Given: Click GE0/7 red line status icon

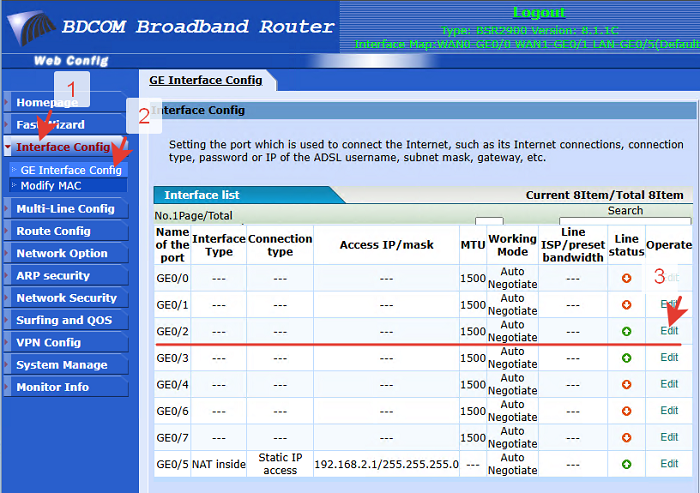Looking at the screenshot, I should point(626,438).
